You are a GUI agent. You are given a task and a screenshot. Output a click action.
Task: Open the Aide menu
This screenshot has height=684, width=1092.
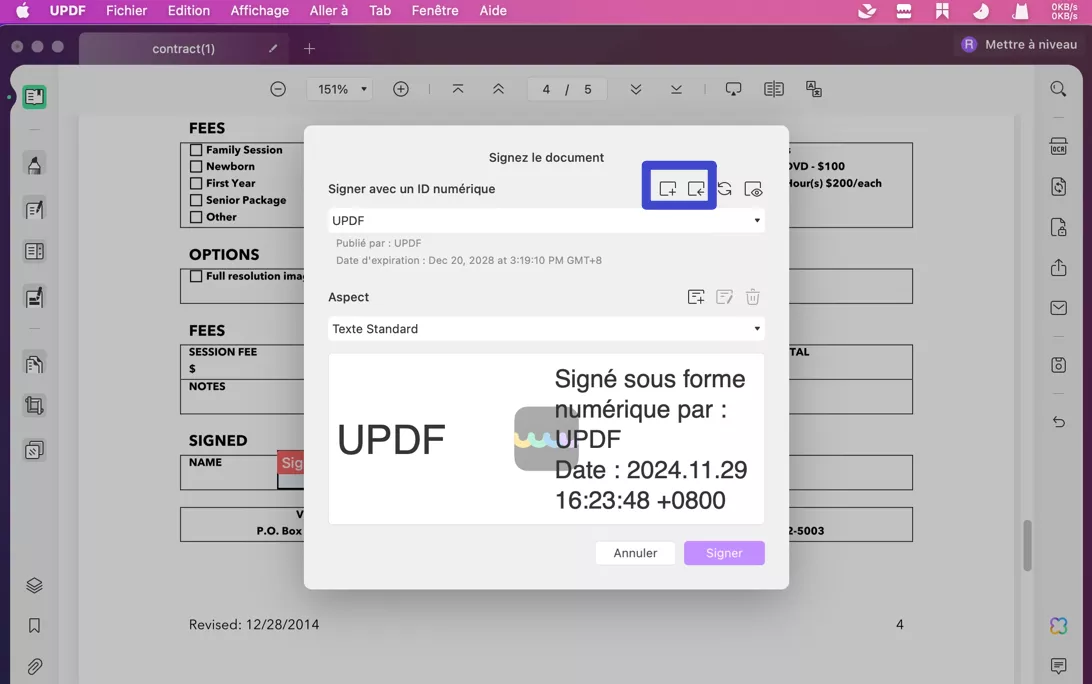(493, 10)
